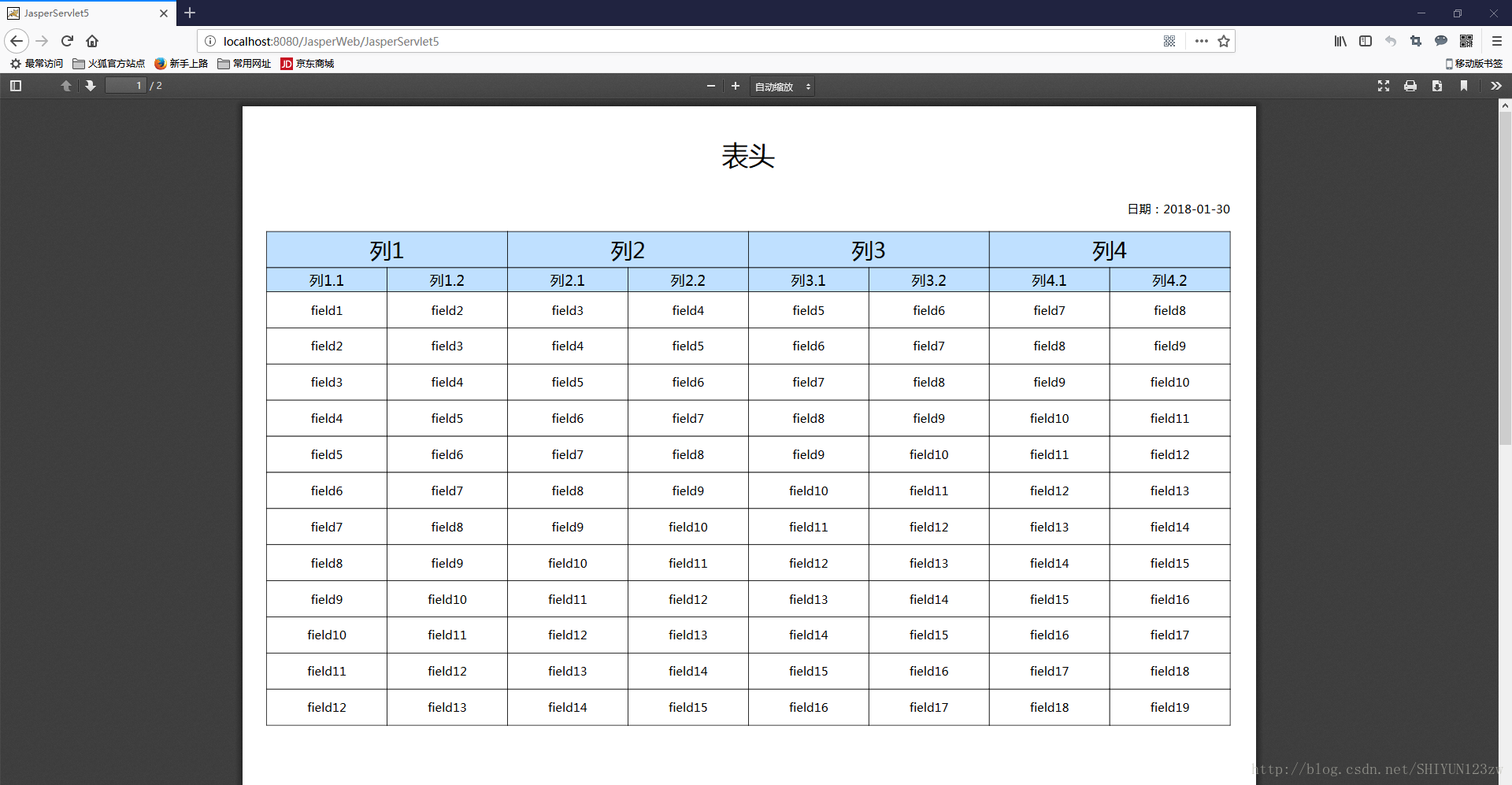Open page actions three-dot menu

pos(1201,41)
